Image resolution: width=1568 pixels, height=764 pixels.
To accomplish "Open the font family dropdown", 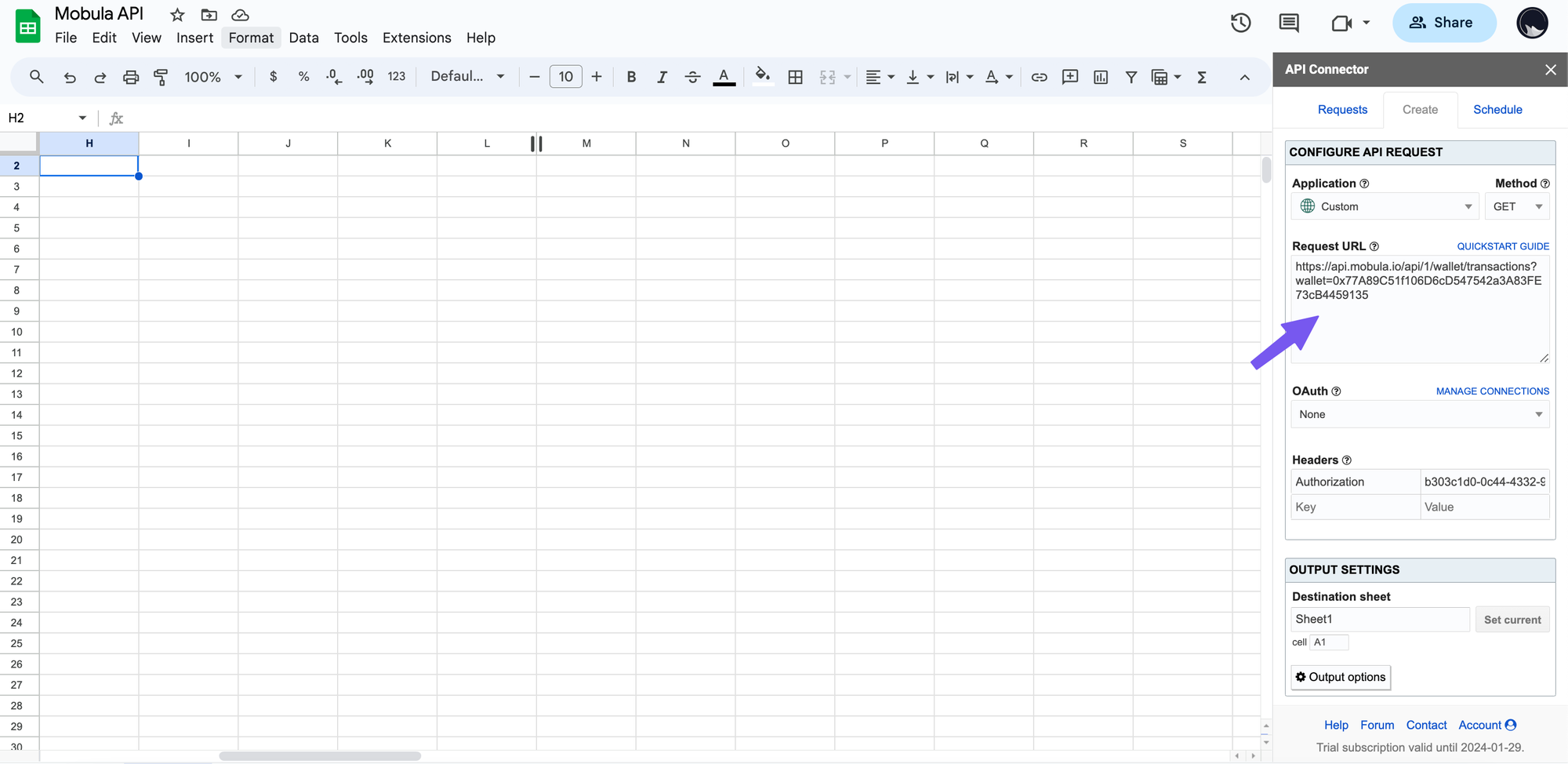I will (467, 77).
